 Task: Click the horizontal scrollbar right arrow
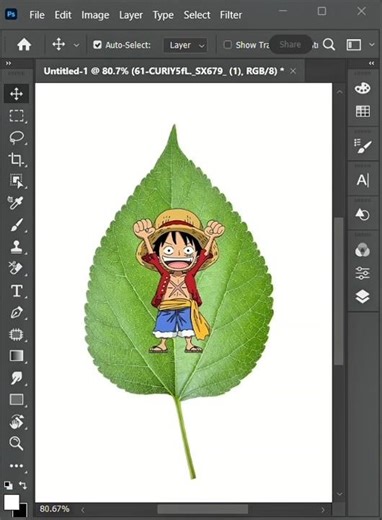click(323, 510)
